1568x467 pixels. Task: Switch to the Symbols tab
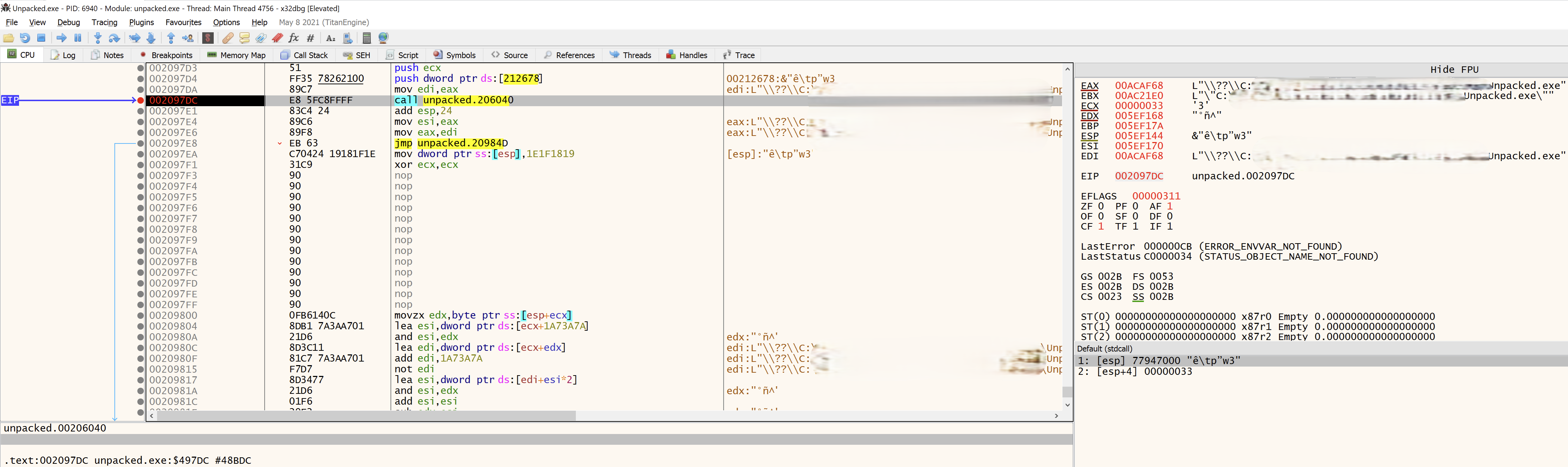tap(454, 55)
